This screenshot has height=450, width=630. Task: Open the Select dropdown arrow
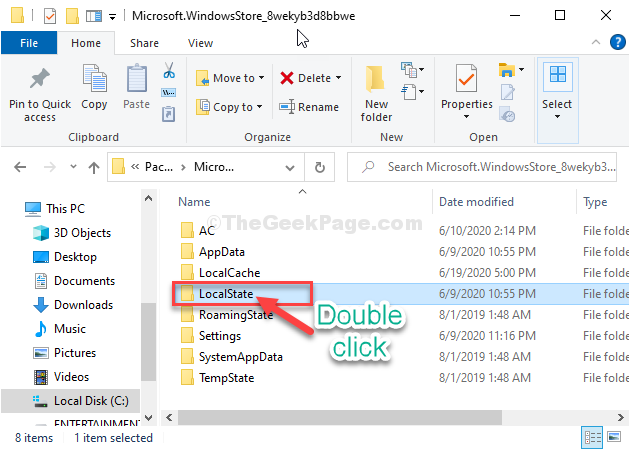[x=557, y=117]
